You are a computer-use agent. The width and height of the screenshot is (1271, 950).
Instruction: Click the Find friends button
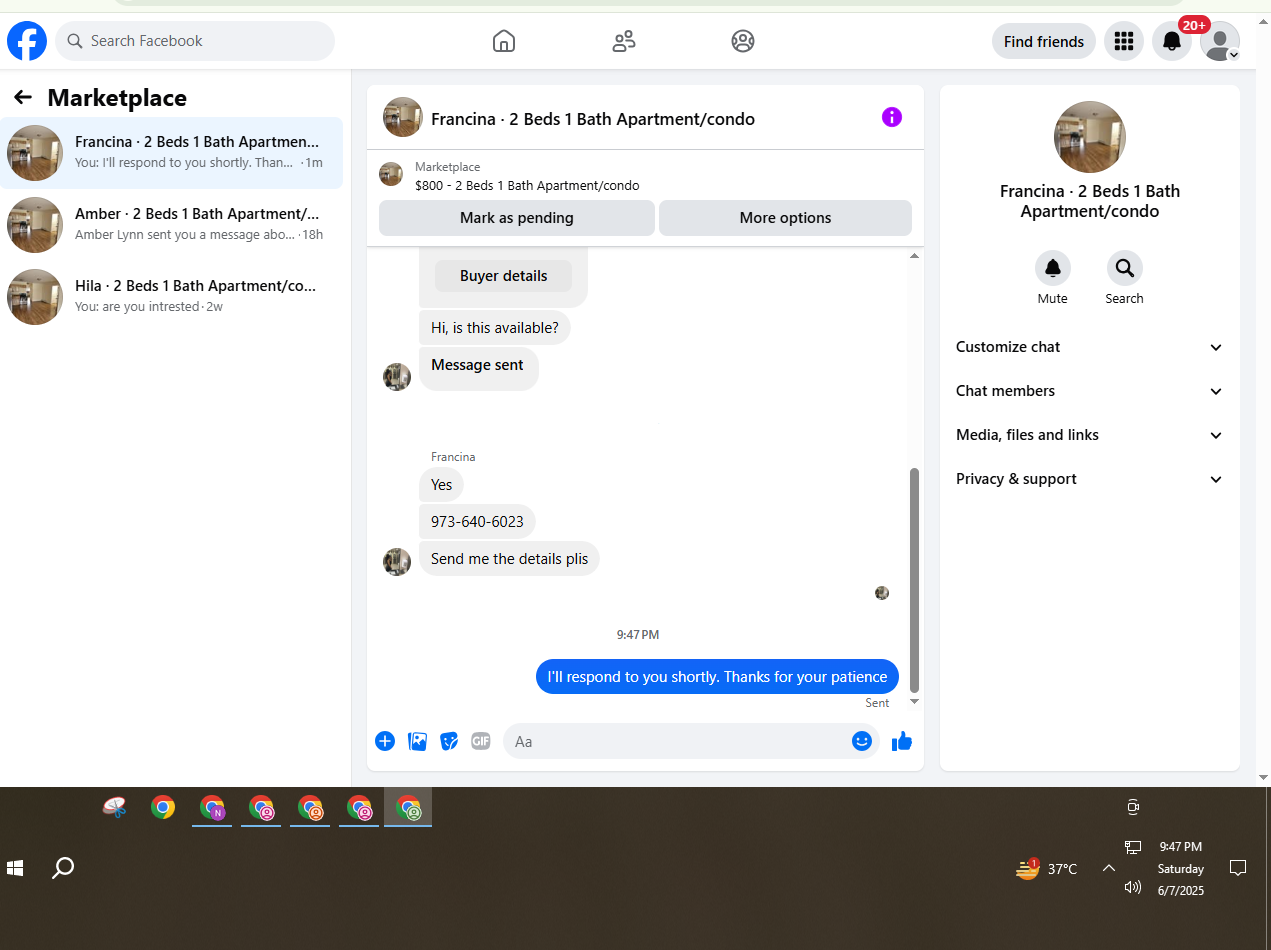point(1044,41)
